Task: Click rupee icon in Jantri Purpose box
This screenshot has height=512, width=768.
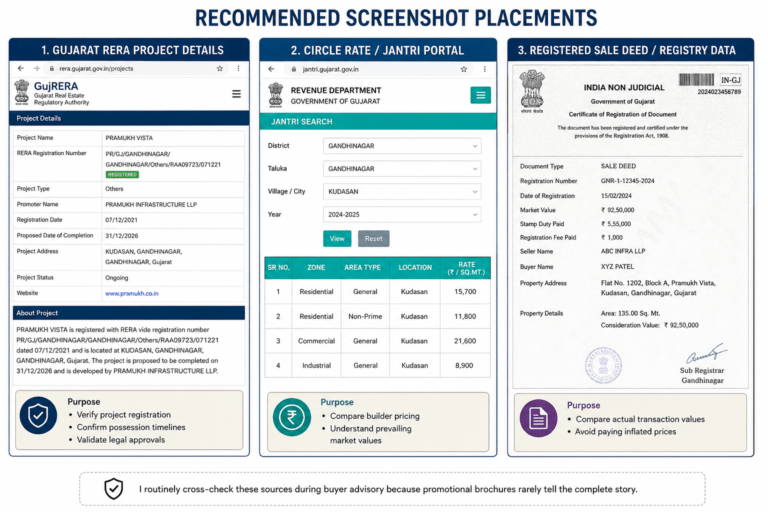Action: tap(292, 417)
